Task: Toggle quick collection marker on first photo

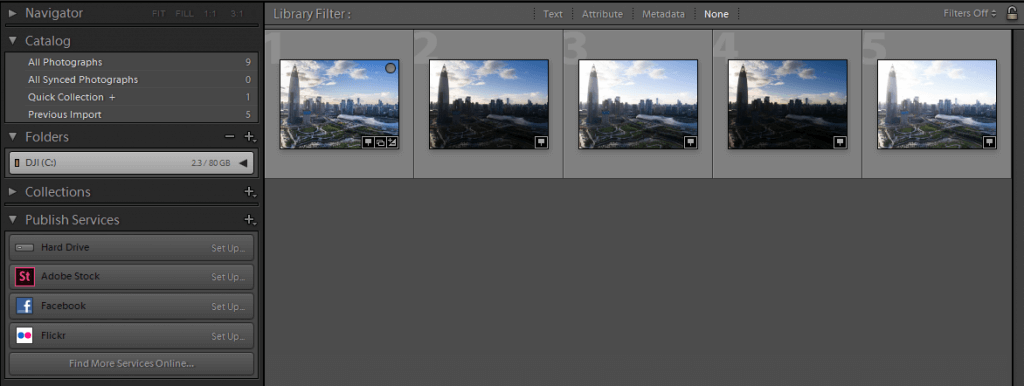Action: [391, 68]
